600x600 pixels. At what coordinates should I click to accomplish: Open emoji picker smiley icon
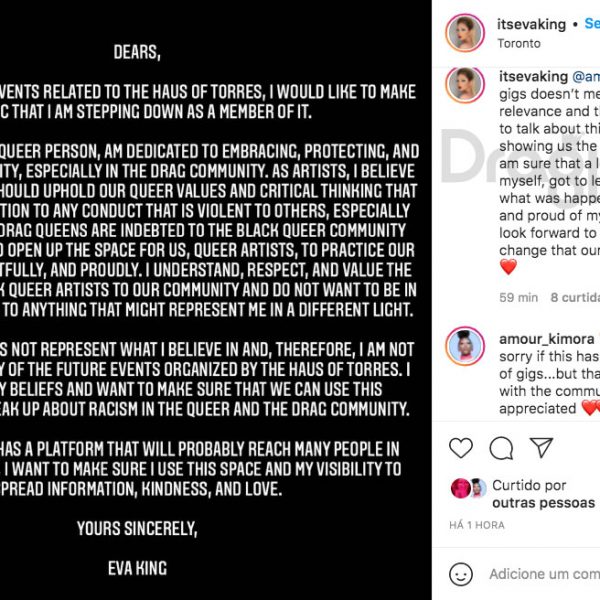(461, 574)
